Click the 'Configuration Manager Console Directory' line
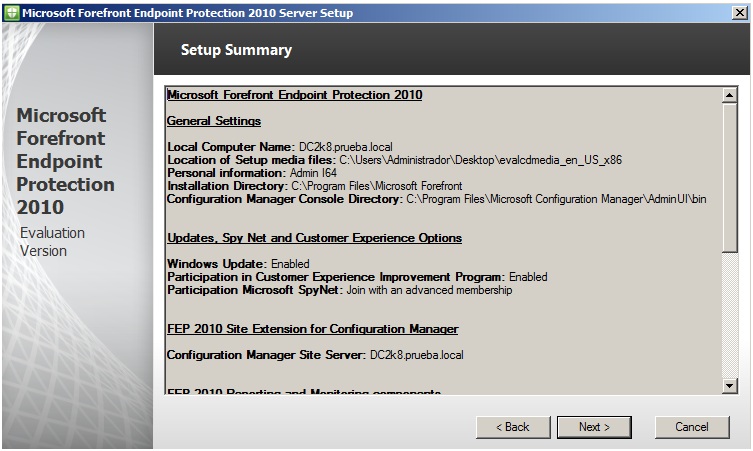 click(437, 199)
